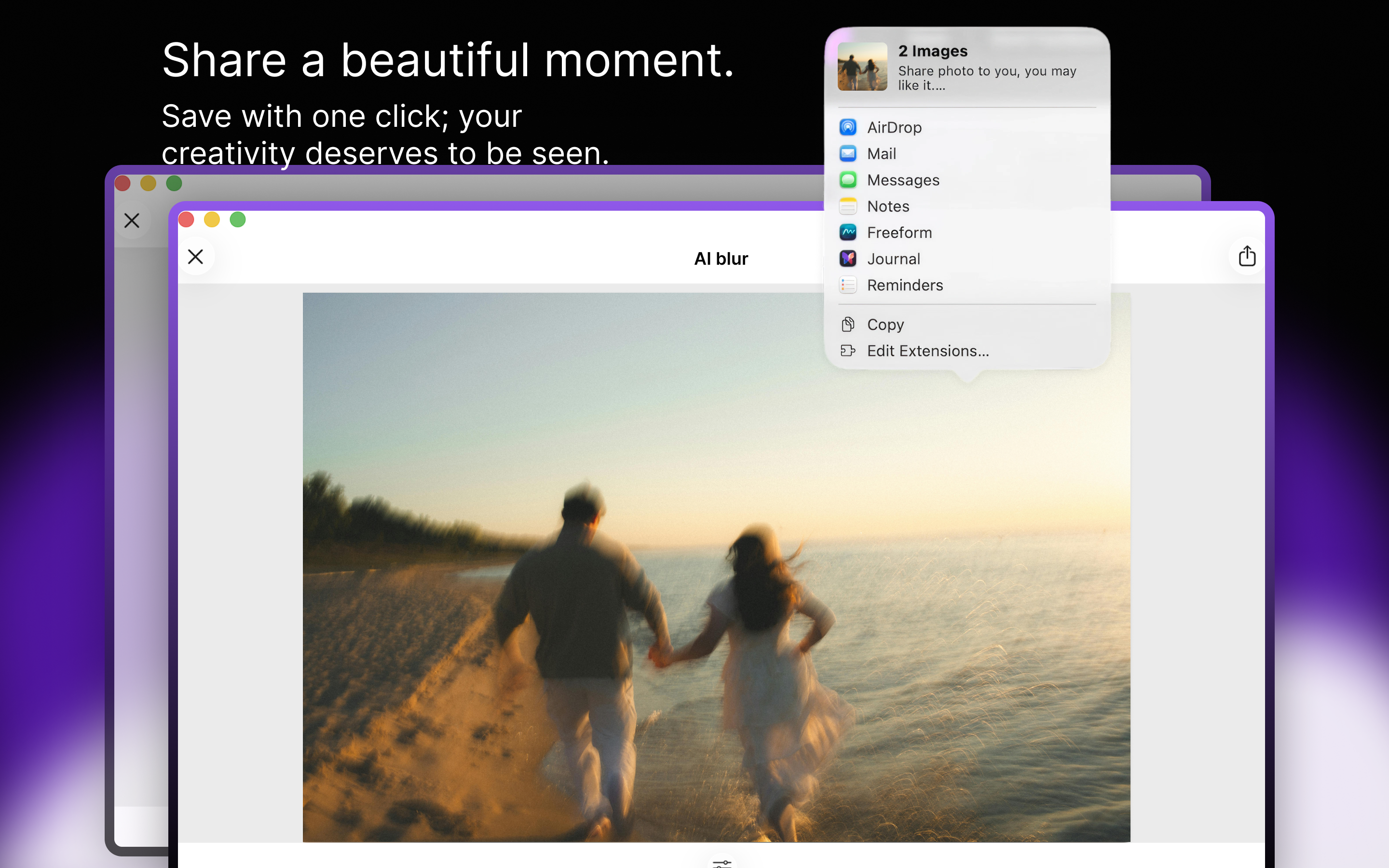The width and height of the screenshot is (1389, 868).
Task: Click the Copy documents icon
Action: point(848,325)
